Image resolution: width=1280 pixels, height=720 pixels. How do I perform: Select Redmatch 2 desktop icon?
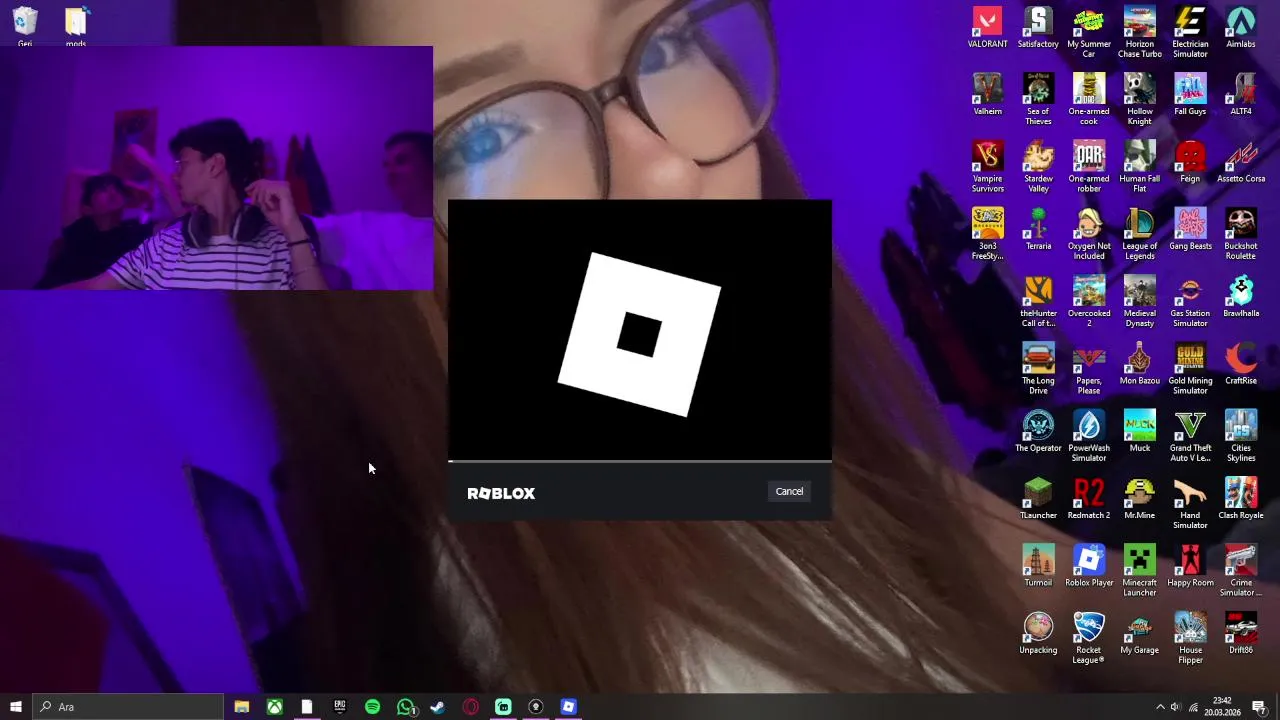[x=1089, y=499]
